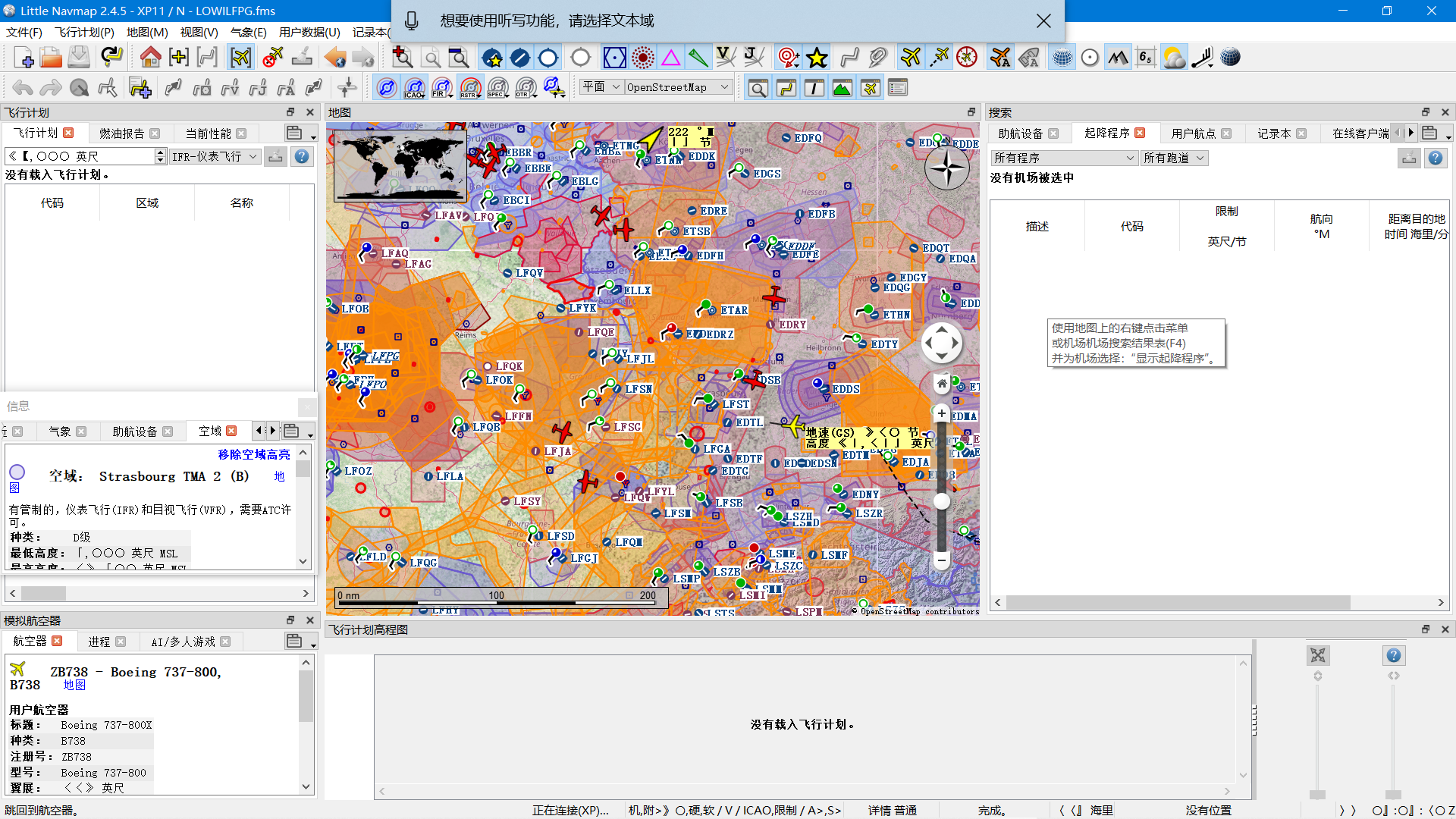Delete the aircraft trail
Viewport: 1456px width, 819px height.
272,58
